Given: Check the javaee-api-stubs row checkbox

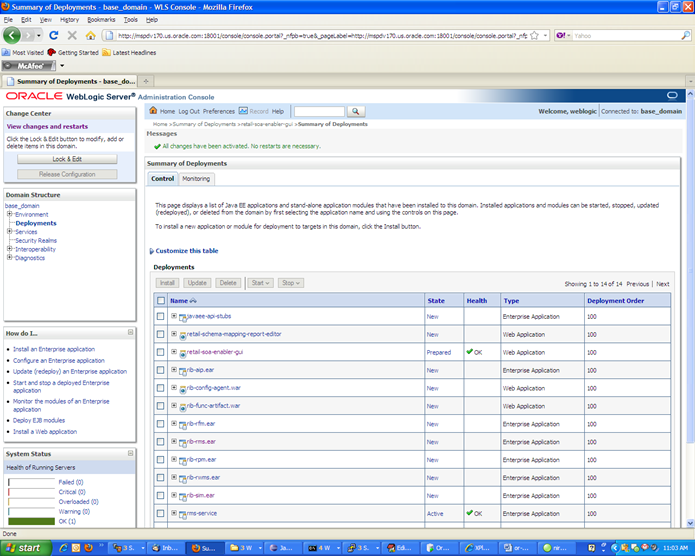Looking at the screenshot, I should (160, 316).
